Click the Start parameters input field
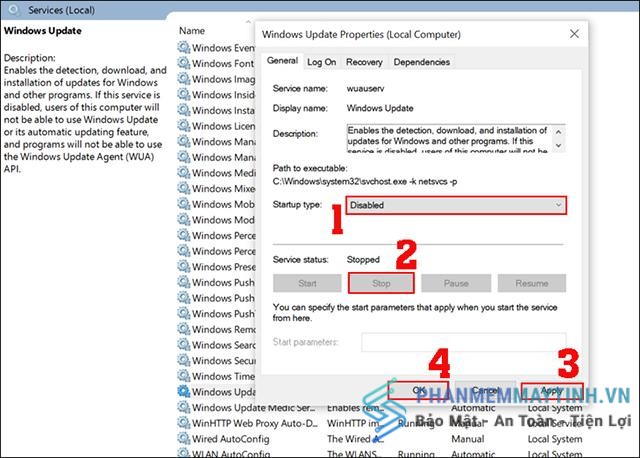This screenshot has width=640, height=458. point(464,342)
